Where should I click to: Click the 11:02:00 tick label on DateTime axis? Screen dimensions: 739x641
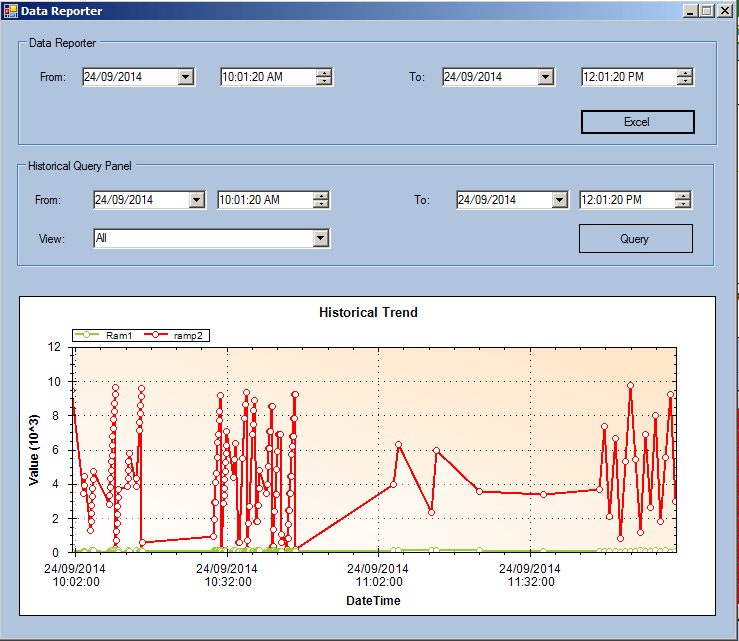(378, 582)
